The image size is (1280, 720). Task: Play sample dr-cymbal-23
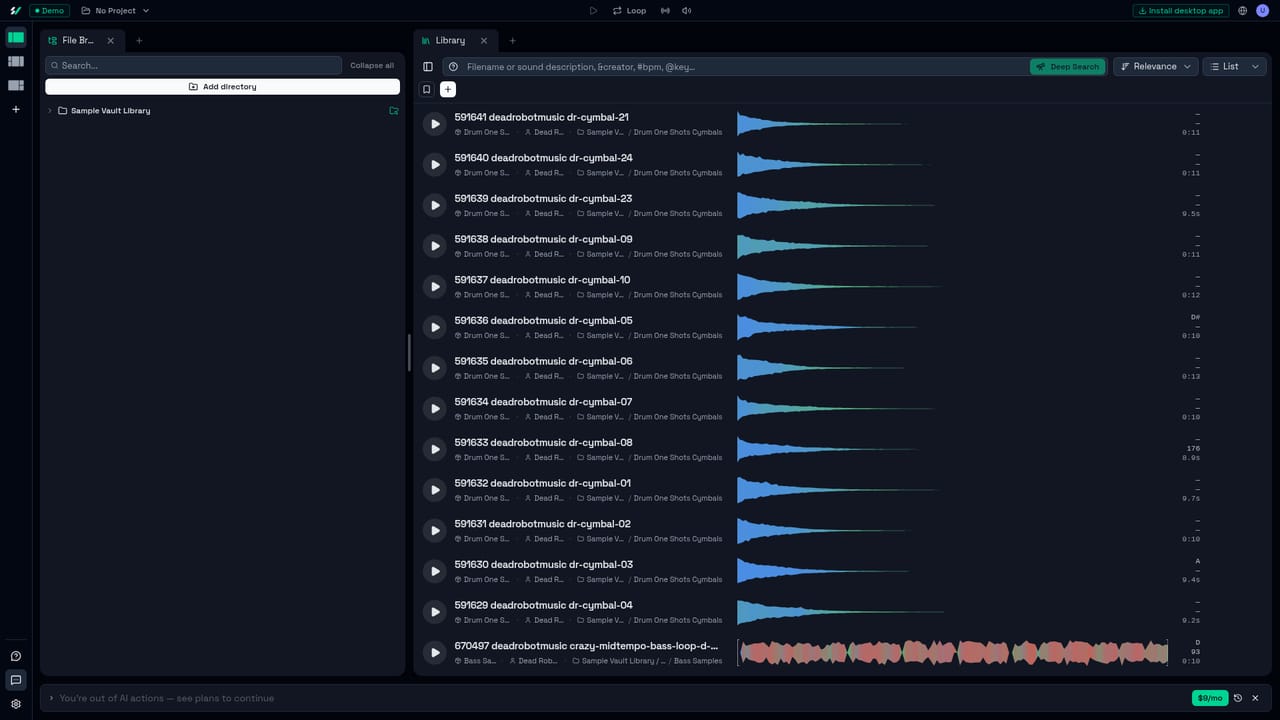click(434, 205)
